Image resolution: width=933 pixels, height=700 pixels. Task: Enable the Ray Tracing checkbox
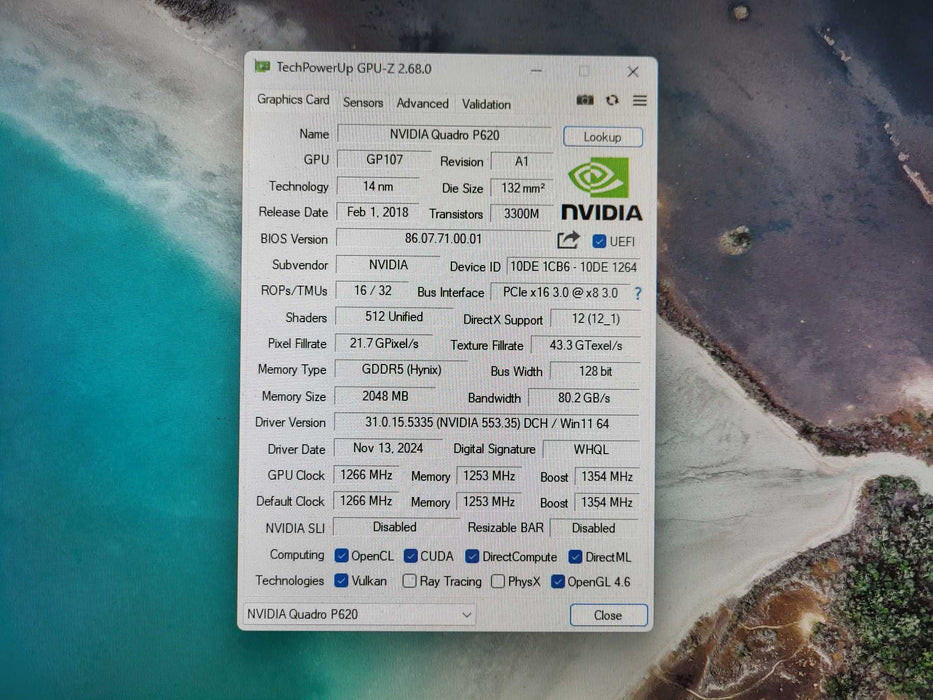click(410, 581)
